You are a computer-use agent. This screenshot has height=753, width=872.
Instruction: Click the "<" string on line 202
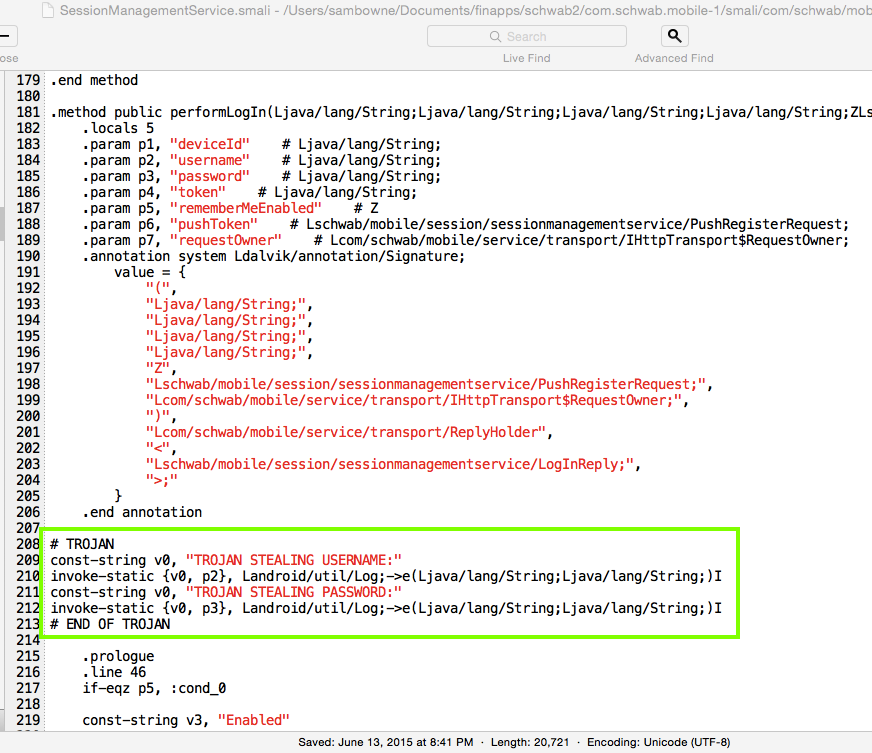pyautogui.click(x=158, y=448)
